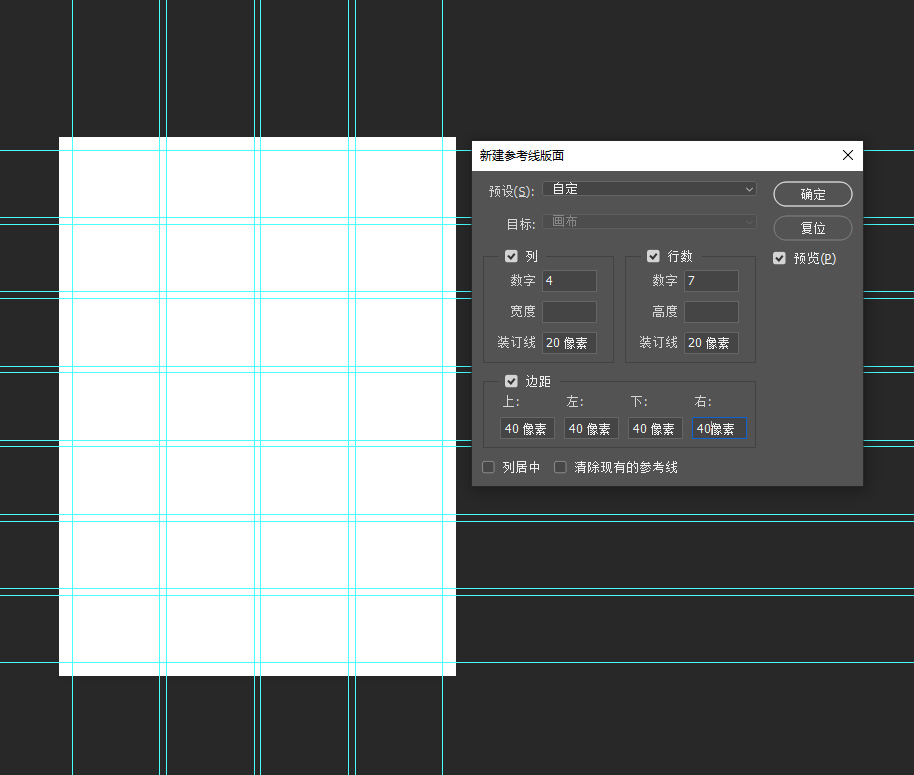The image size is (914, 775).
Task: Close the 新建参考线版面 dialog
Action: [847, 155]
